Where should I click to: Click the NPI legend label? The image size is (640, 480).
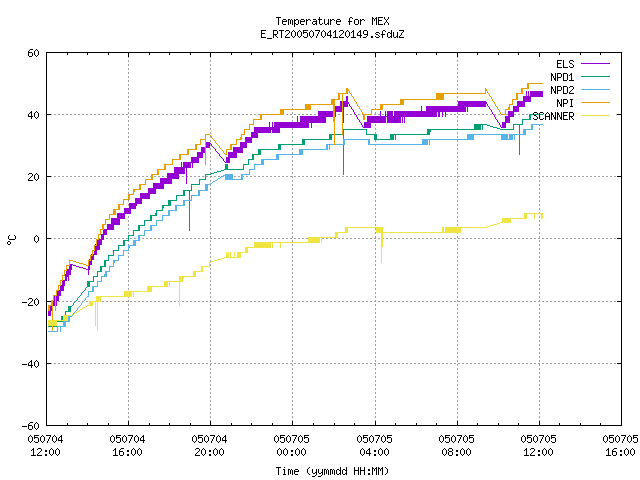(x=565, y=103)
